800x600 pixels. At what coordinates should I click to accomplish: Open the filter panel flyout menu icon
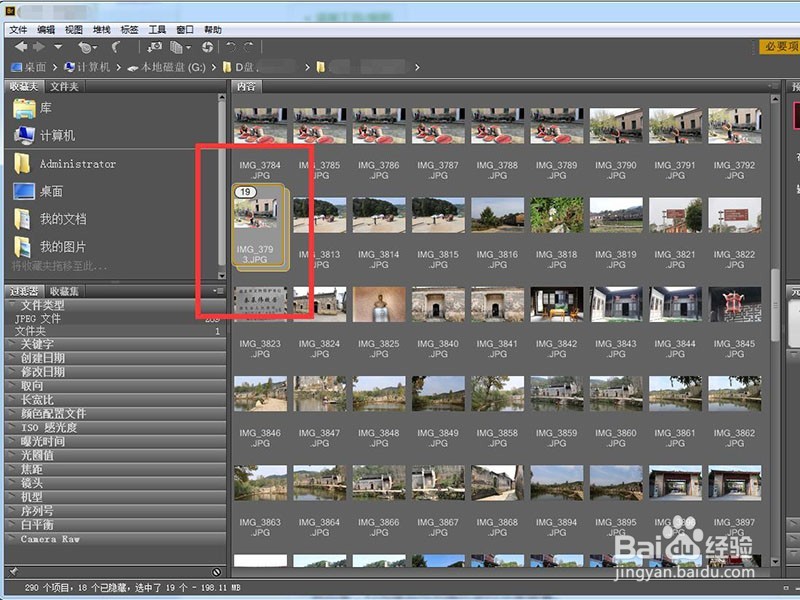219,291
